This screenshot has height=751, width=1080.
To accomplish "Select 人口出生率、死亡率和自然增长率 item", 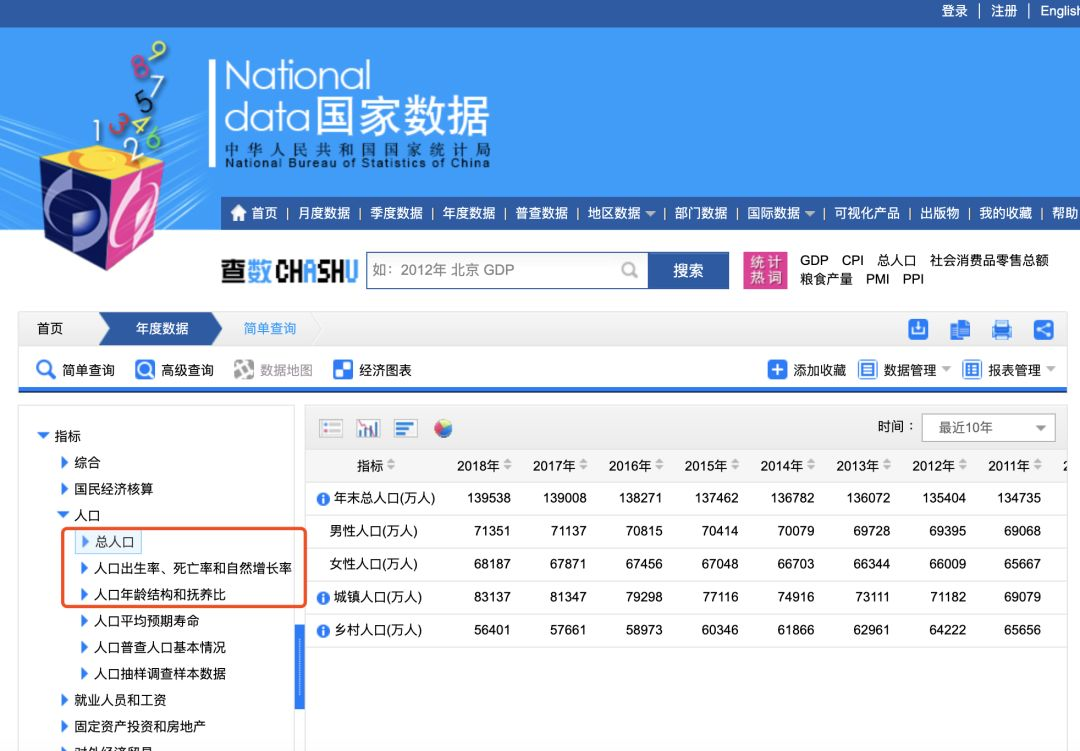I will (x=193, y=568).
